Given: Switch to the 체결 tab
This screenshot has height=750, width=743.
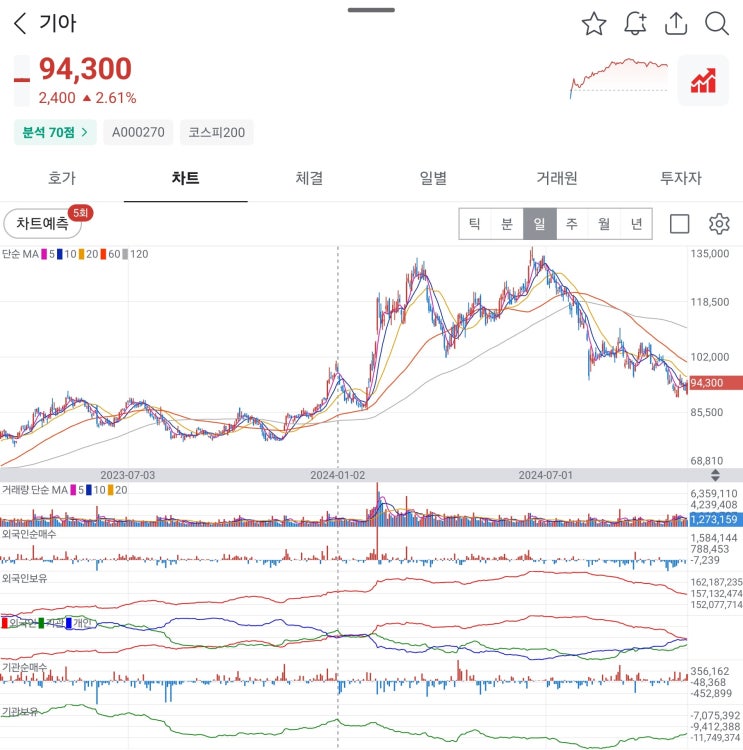Looking at the screenshot, I should click(309, 178).
